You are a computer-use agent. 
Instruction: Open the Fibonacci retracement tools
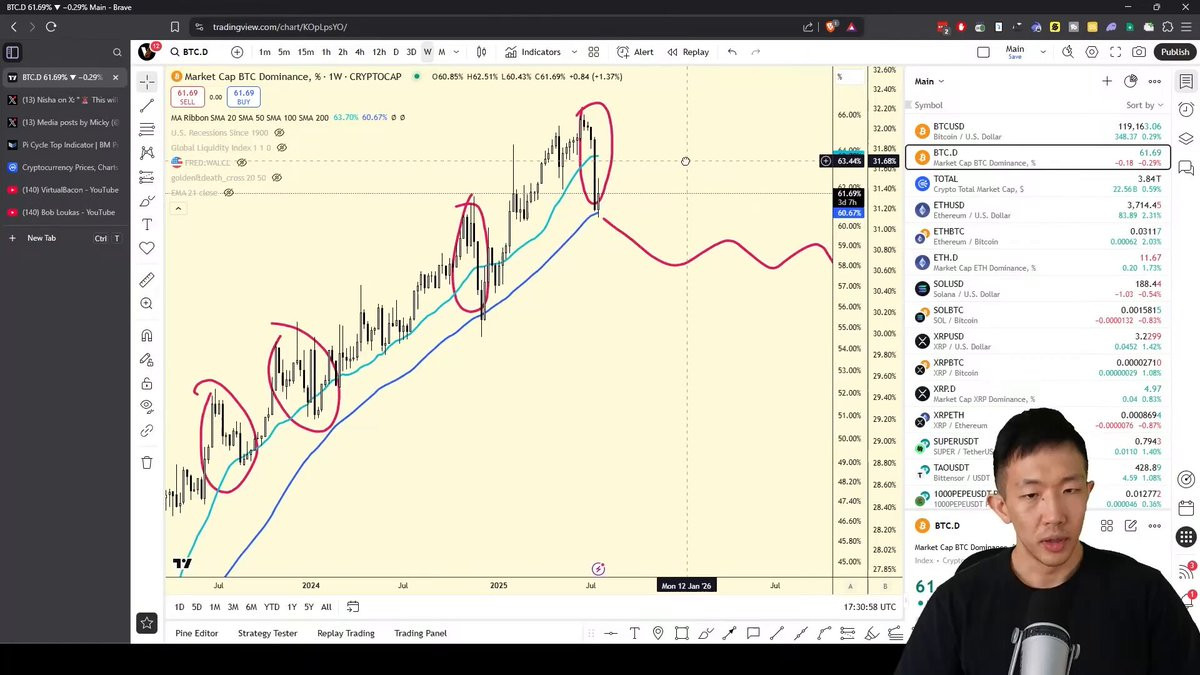[147, 129]
